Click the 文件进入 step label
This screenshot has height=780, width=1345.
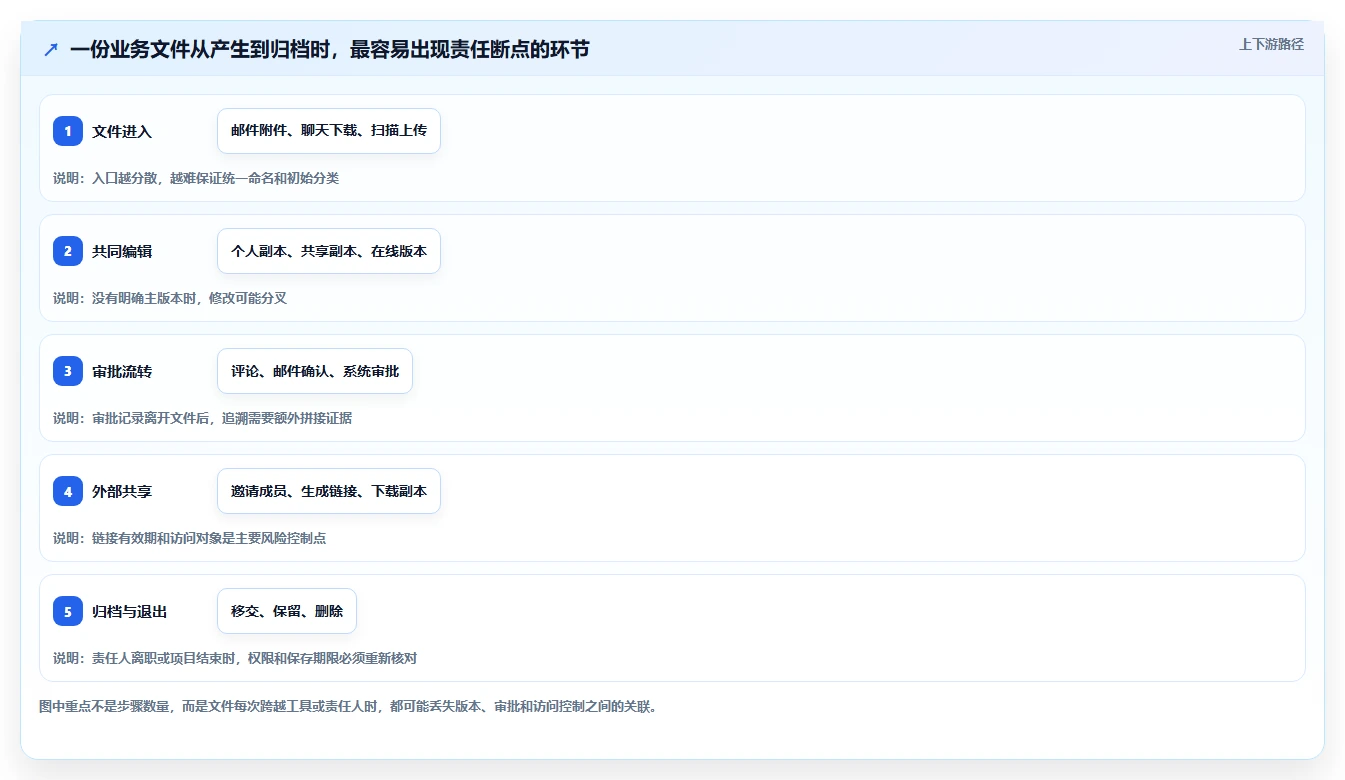pos(122,131)
